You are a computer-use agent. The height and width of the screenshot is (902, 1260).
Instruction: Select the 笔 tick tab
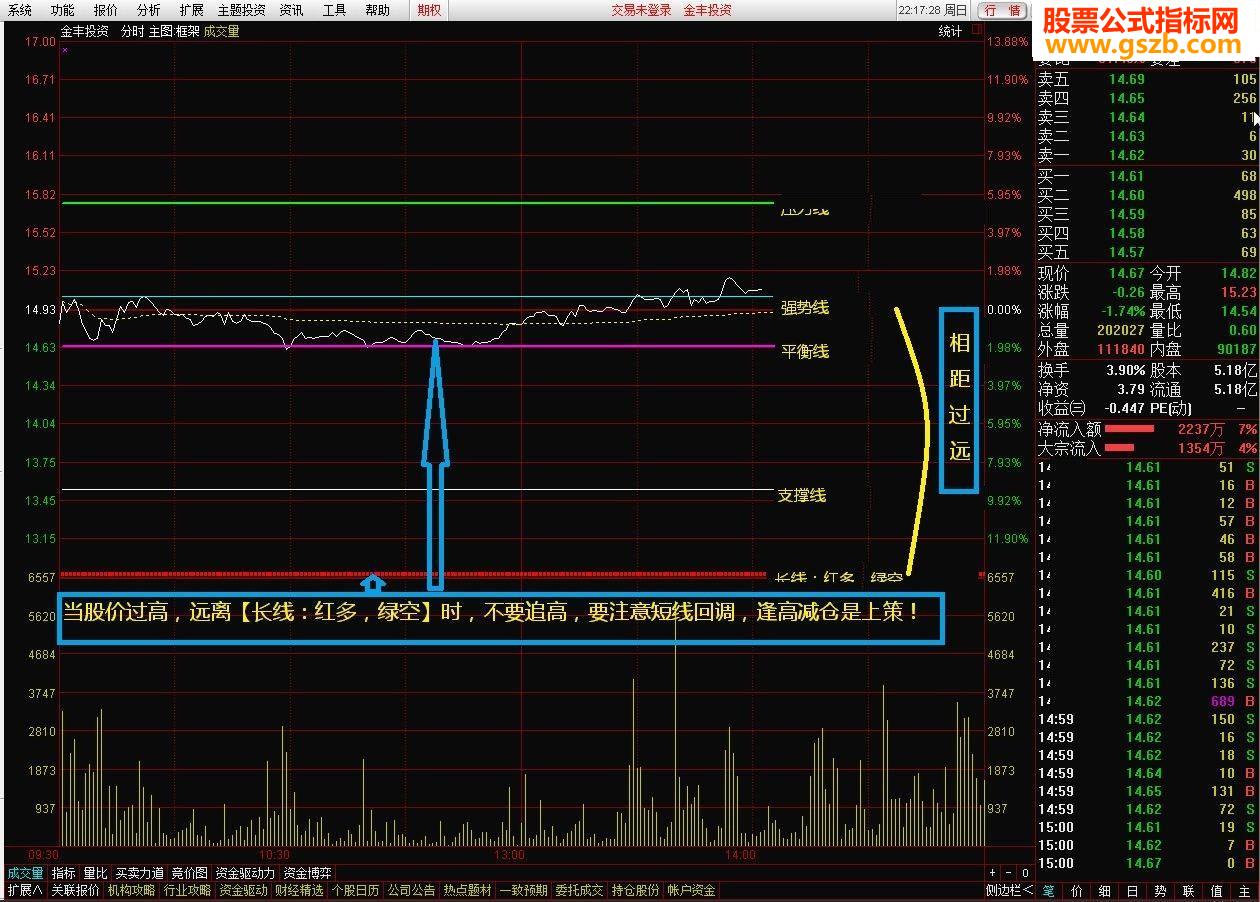click(1048, 890)
